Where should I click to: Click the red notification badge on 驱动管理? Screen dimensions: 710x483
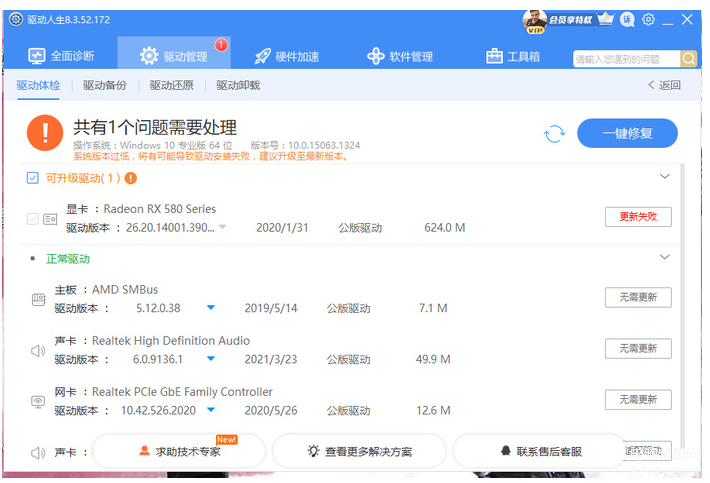(221, 45)
